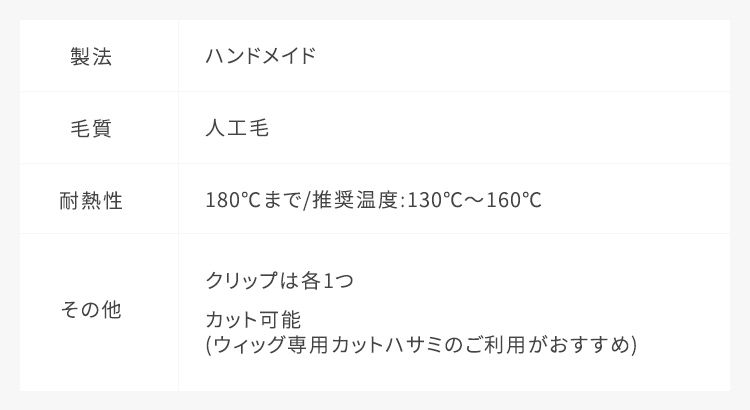Select the クリップは各1つ line

279,281
